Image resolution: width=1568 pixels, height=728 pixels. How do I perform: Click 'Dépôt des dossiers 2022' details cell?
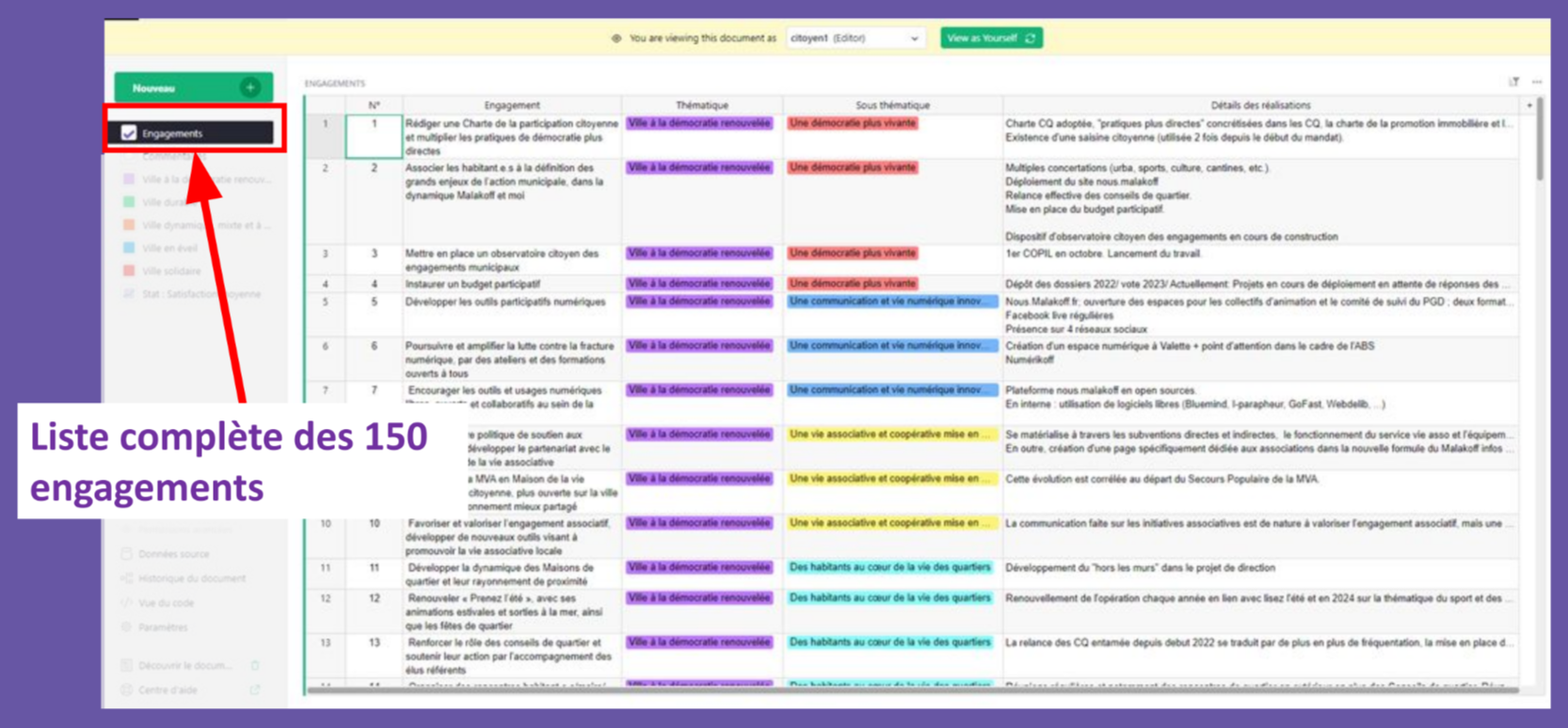pyautogui.click(x=1260, y=284)
